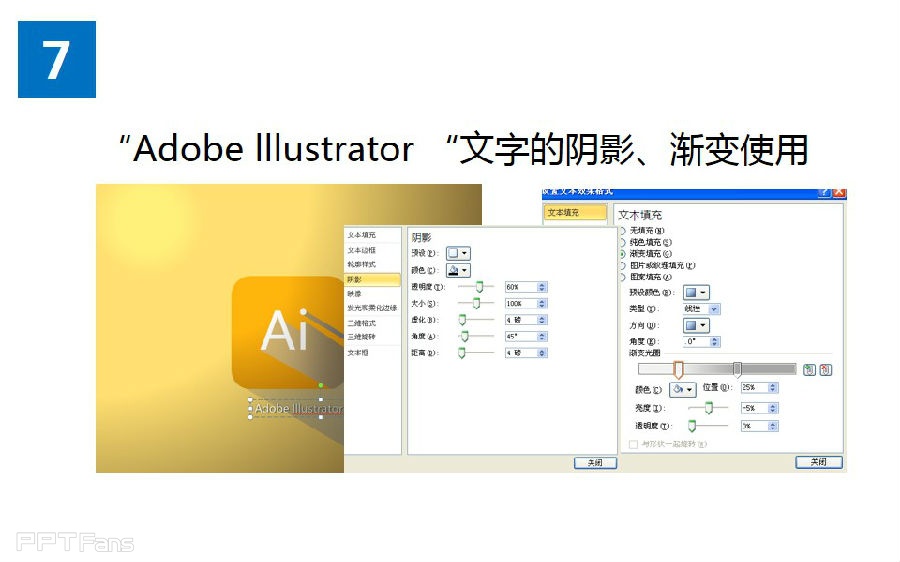Open the shadow 颜色 color dropdown
The image size is (900, 562).
458,270
